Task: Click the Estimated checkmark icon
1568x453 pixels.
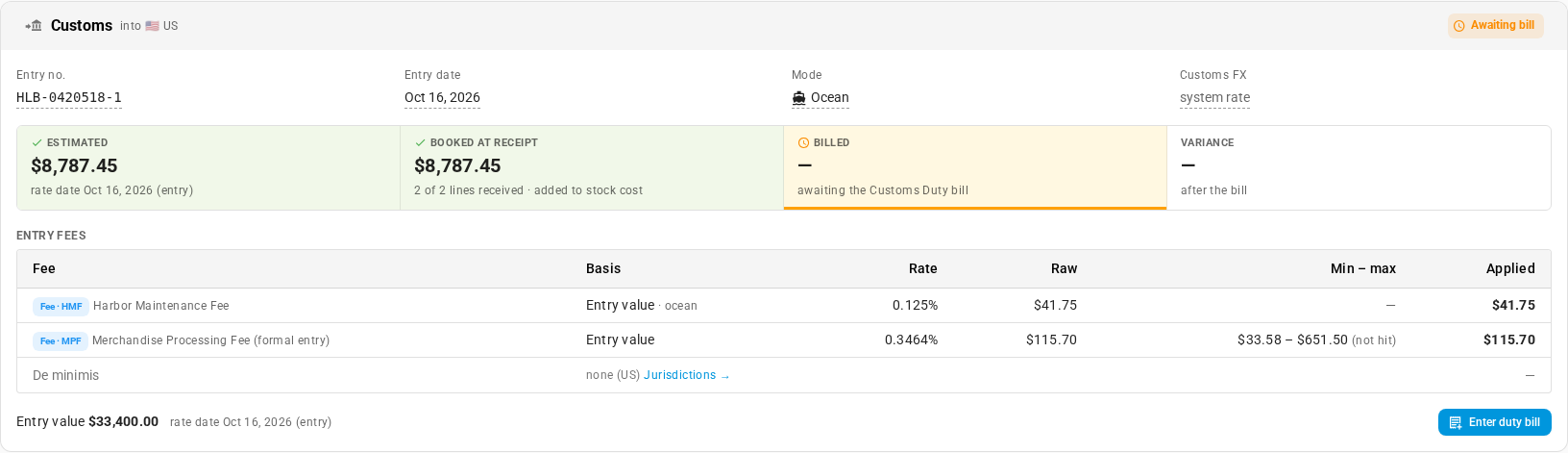Action: [37, 142]
